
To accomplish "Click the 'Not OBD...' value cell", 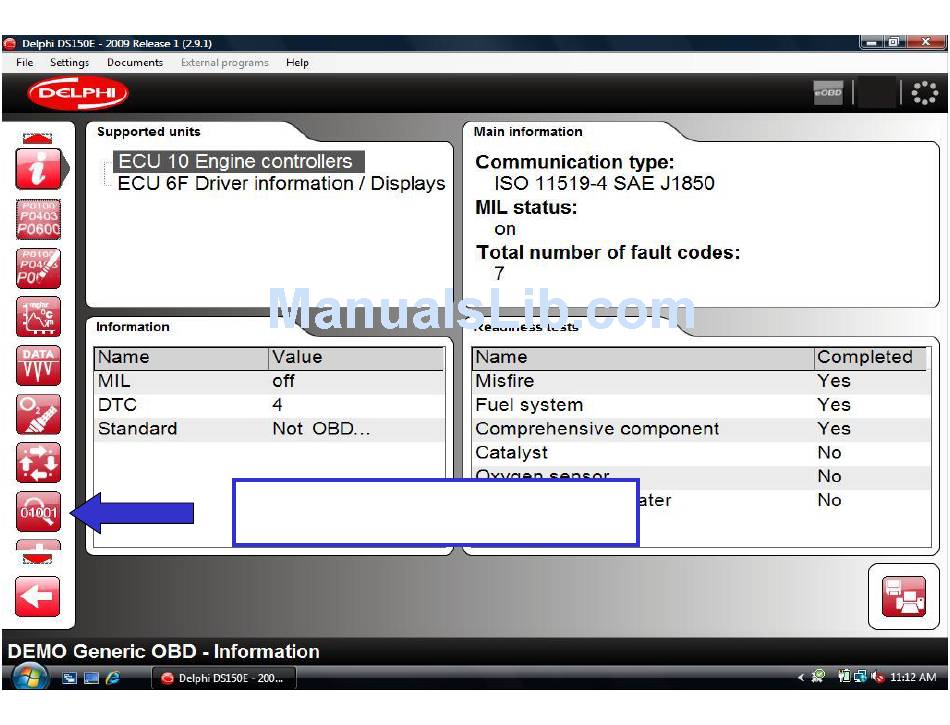I will point(321,429).
